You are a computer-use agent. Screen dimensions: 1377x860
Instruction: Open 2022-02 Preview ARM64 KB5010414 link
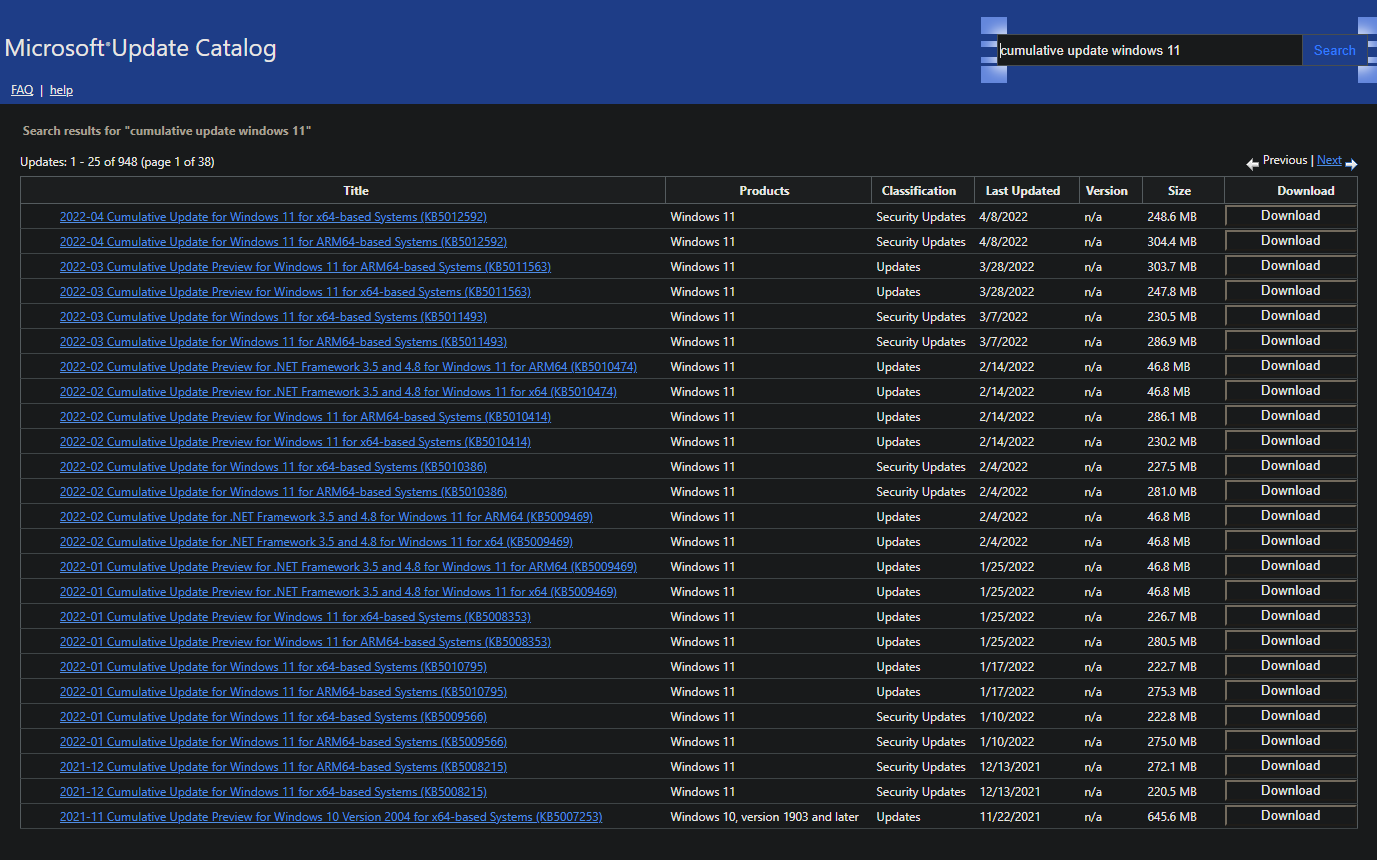tap(305, 417)
